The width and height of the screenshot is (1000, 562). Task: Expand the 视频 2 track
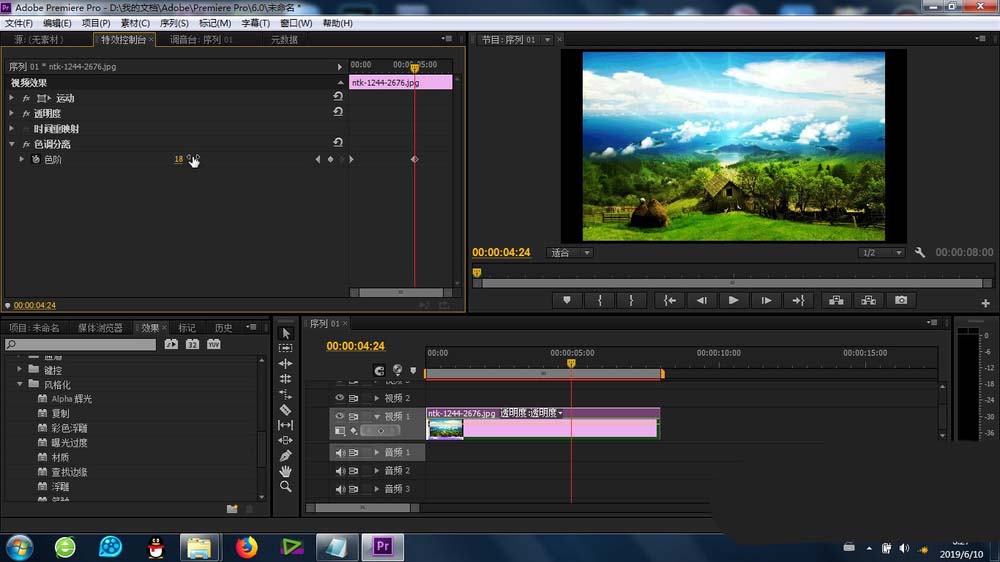(x=376, y=398)
